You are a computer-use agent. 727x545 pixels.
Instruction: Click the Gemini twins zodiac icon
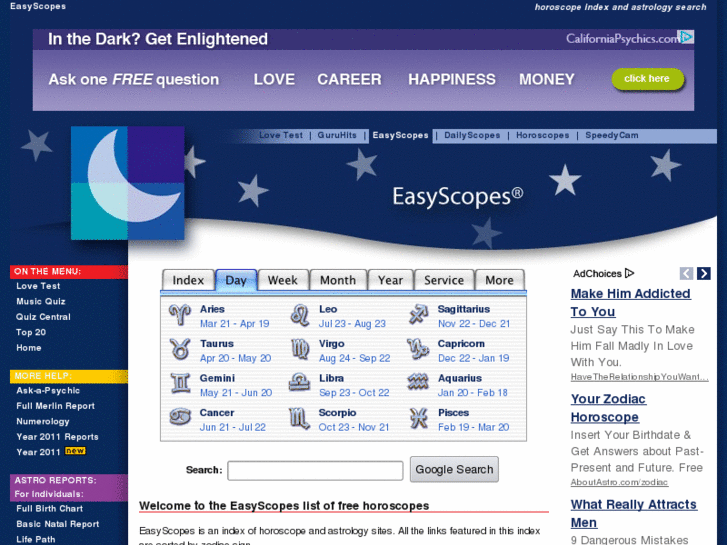[180, 384]
